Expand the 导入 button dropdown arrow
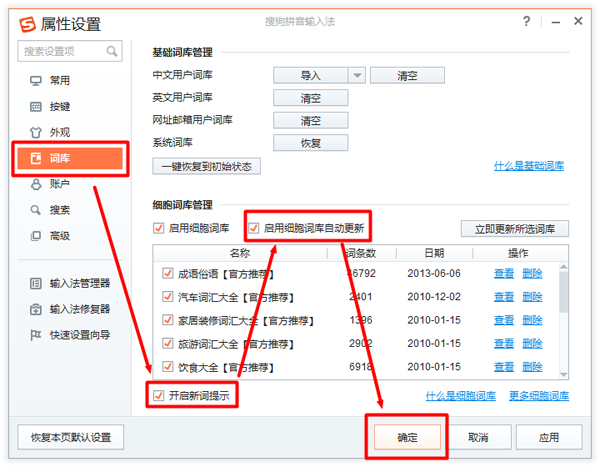Image resolution: width=600 pixels, height=467 pixels. (357, 75)
